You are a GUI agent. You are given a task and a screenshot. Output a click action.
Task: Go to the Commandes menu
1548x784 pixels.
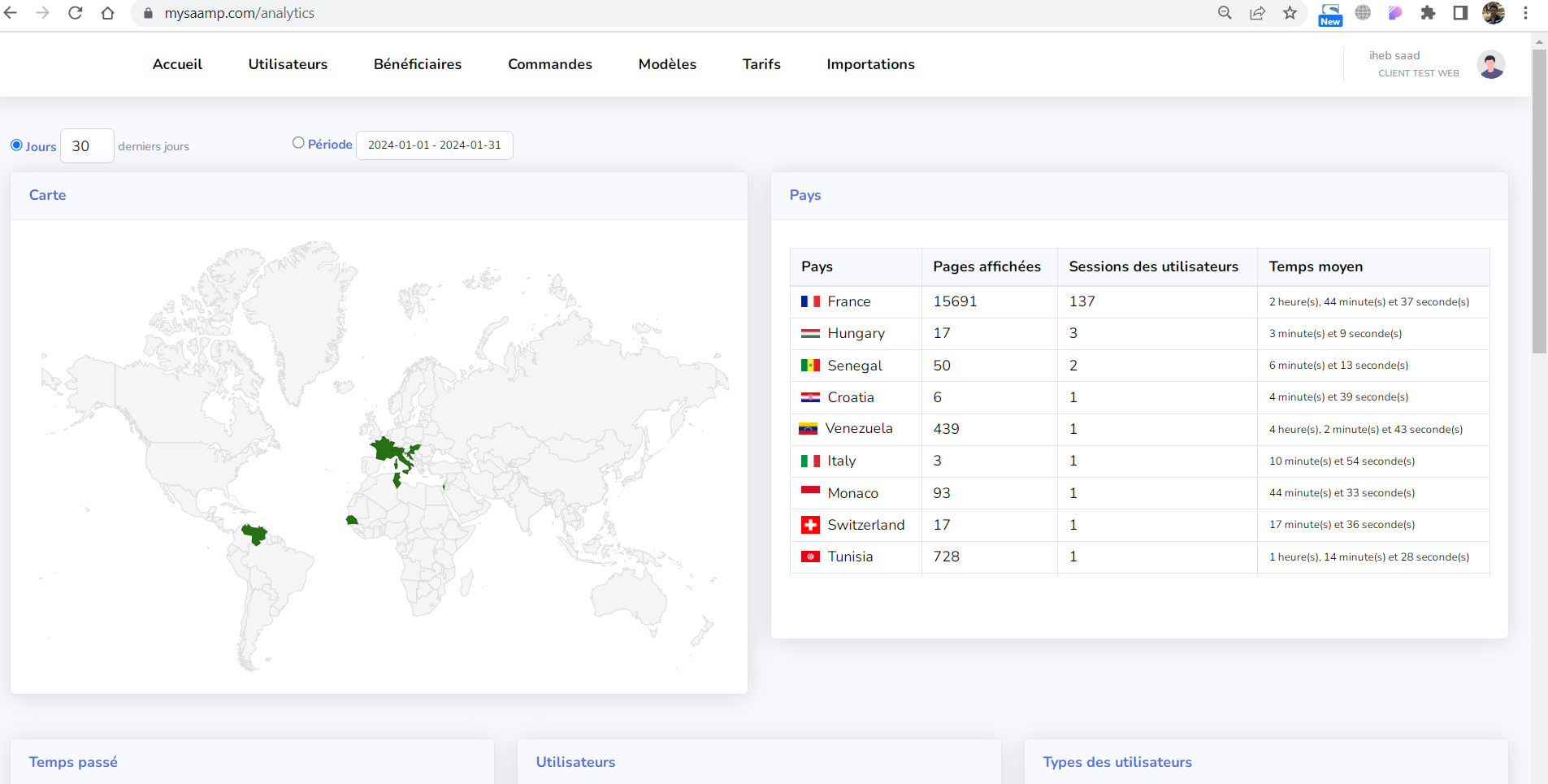549,64
